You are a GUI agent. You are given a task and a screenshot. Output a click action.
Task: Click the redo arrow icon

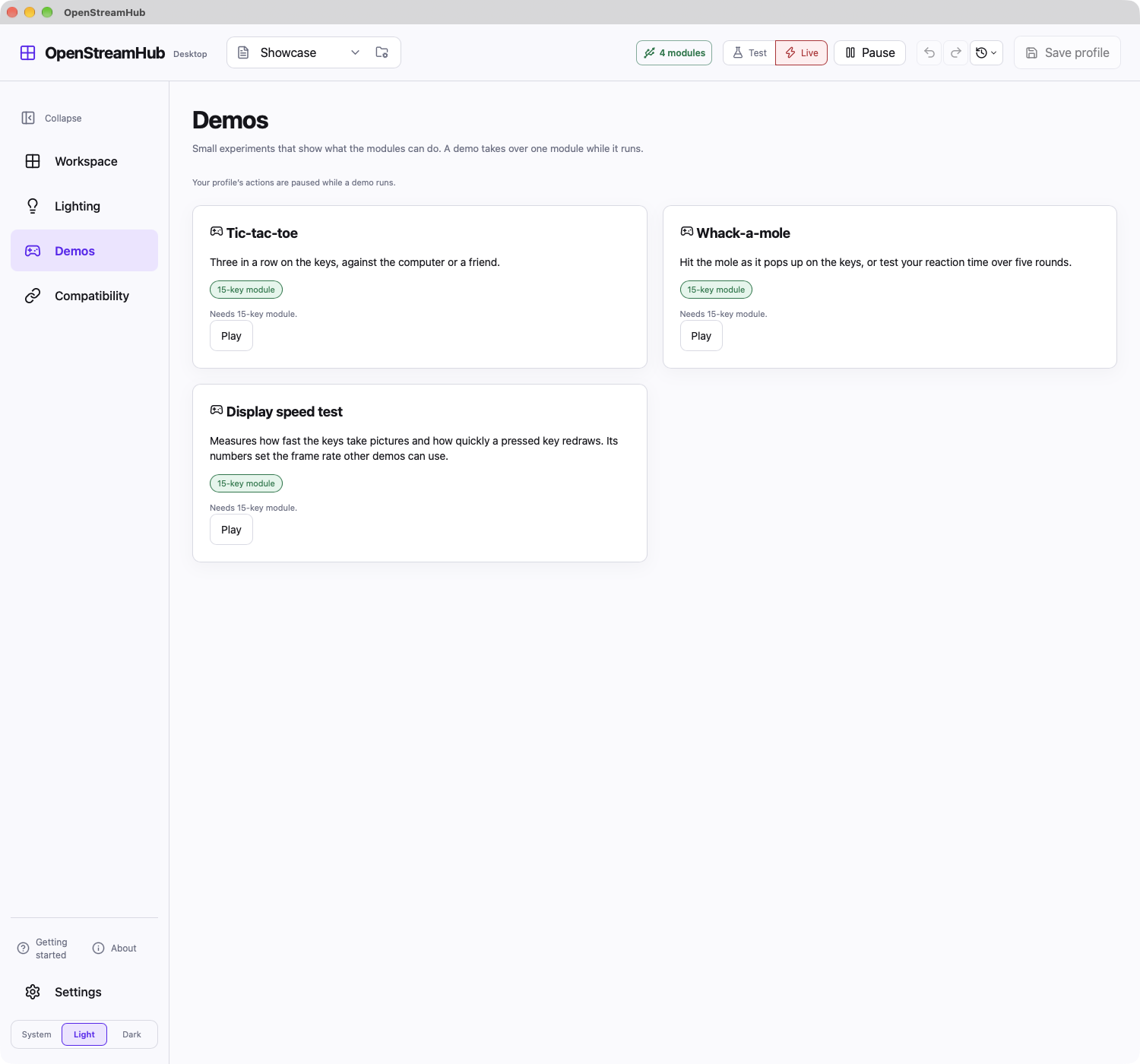[x=956, y=52]
